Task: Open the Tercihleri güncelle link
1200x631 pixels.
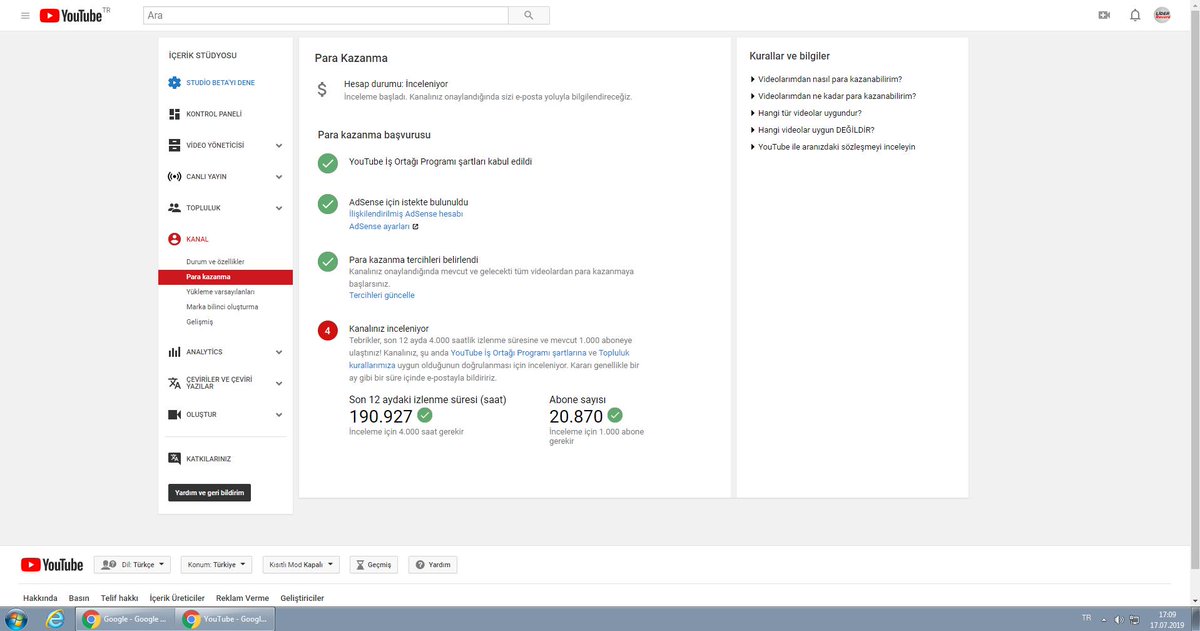Action: click(x=382, y=296)
